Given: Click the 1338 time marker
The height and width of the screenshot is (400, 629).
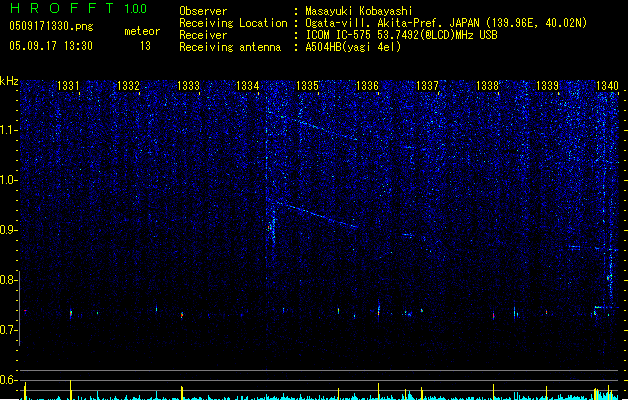Looking at the screenshot, I should 487,86.
